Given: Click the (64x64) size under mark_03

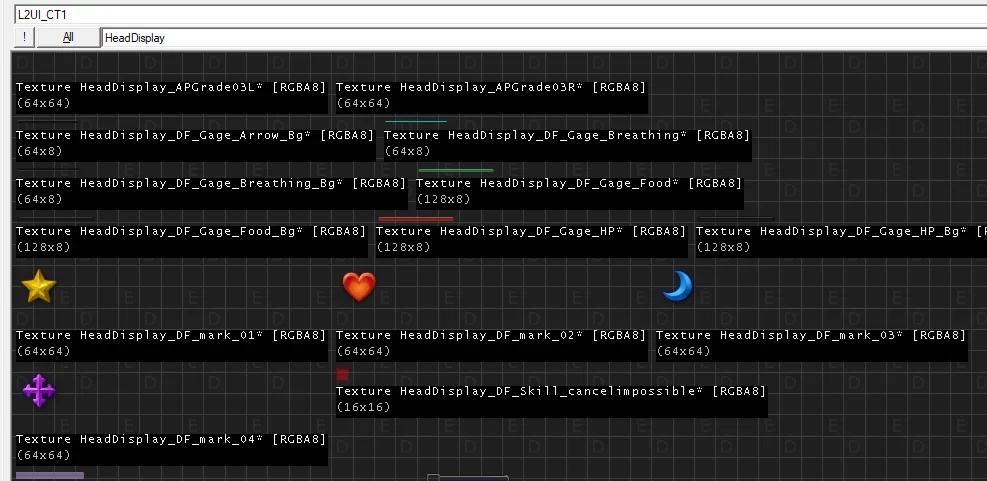Looking at the screenshot, I should [x=683, y=351].
